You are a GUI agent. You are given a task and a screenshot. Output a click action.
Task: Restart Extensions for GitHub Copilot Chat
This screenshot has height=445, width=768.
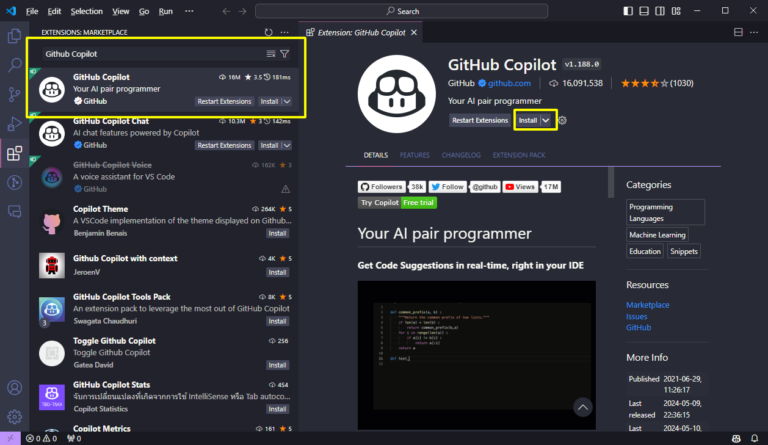click(224, 145)
